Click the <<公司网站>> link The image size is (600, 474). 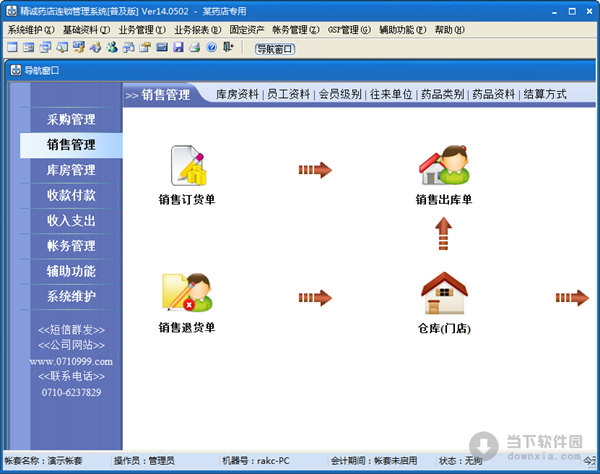click(x=71, y=345)
